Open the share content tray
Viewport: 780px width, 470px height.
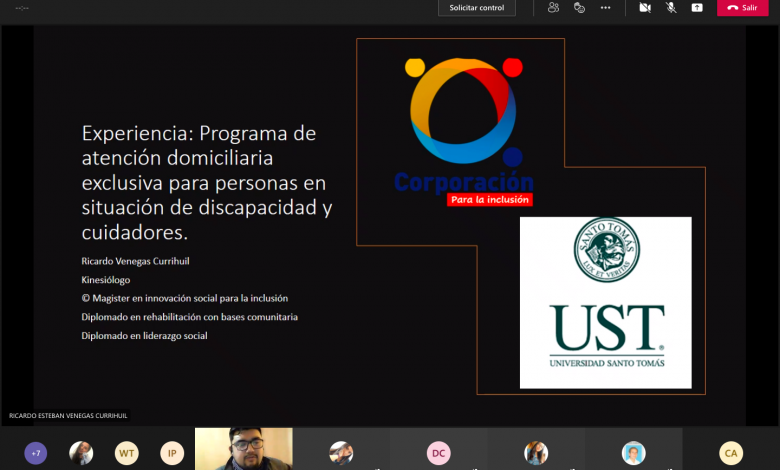pos(697,8)
